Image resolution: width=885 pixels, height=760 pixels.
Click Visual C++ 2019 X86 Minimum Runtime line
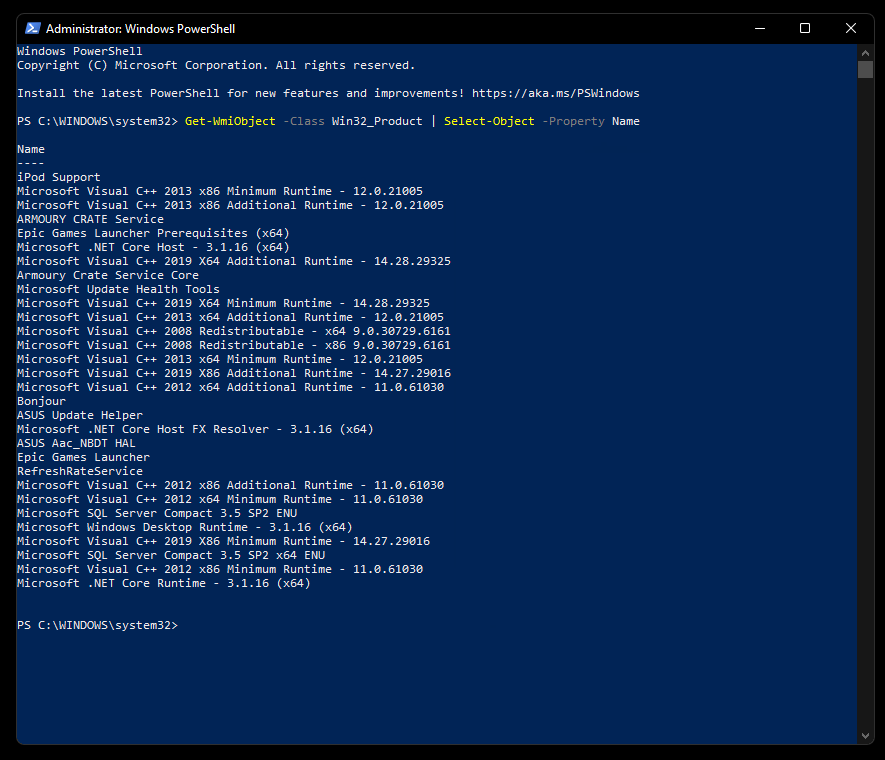coord(224,541)
